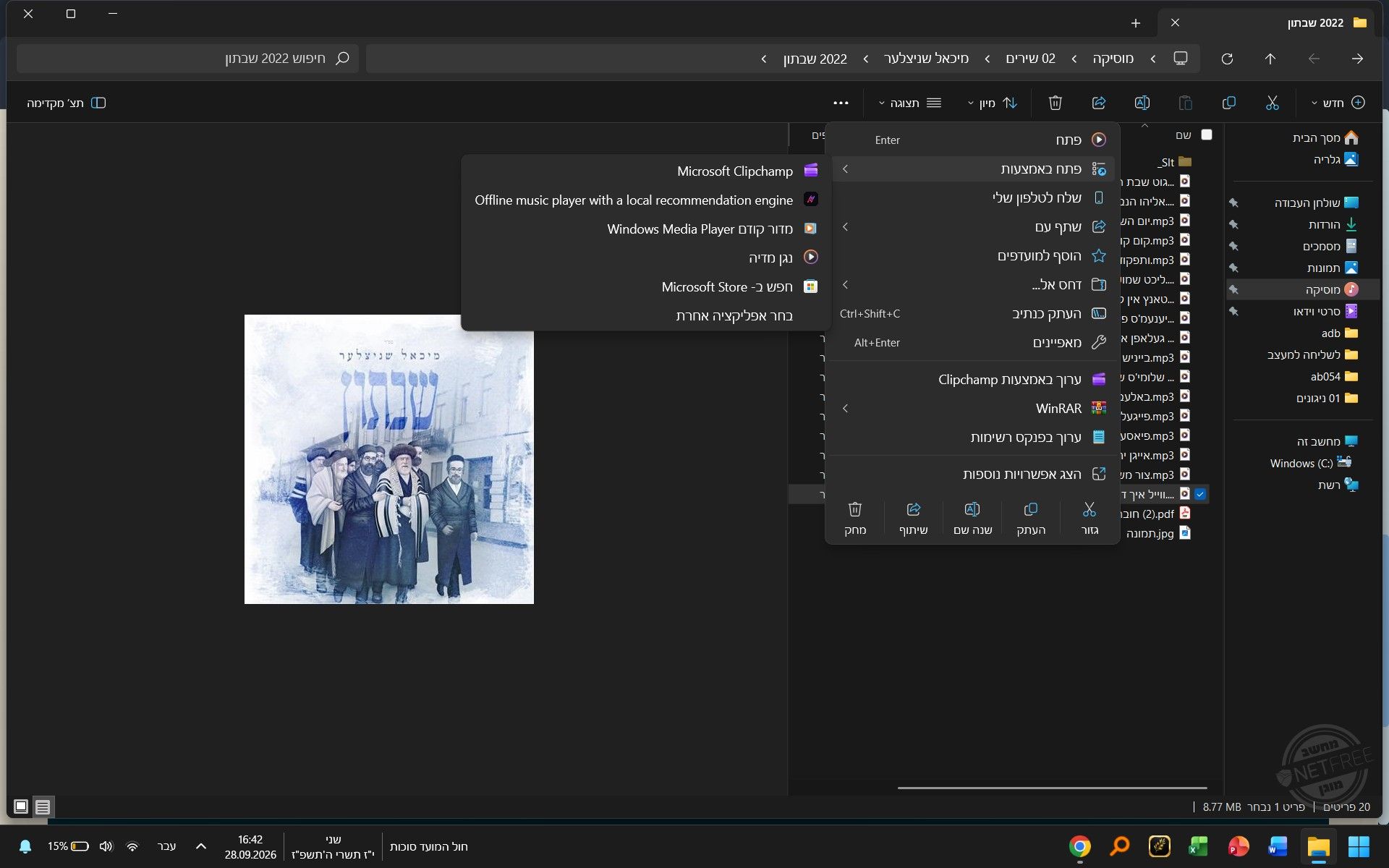Image resolution: width=1389 pixels, height=868 pixels.
Task: Expand the chevron after 2022 שבתון breadcrumb
Action: click(x=764, y=59)
